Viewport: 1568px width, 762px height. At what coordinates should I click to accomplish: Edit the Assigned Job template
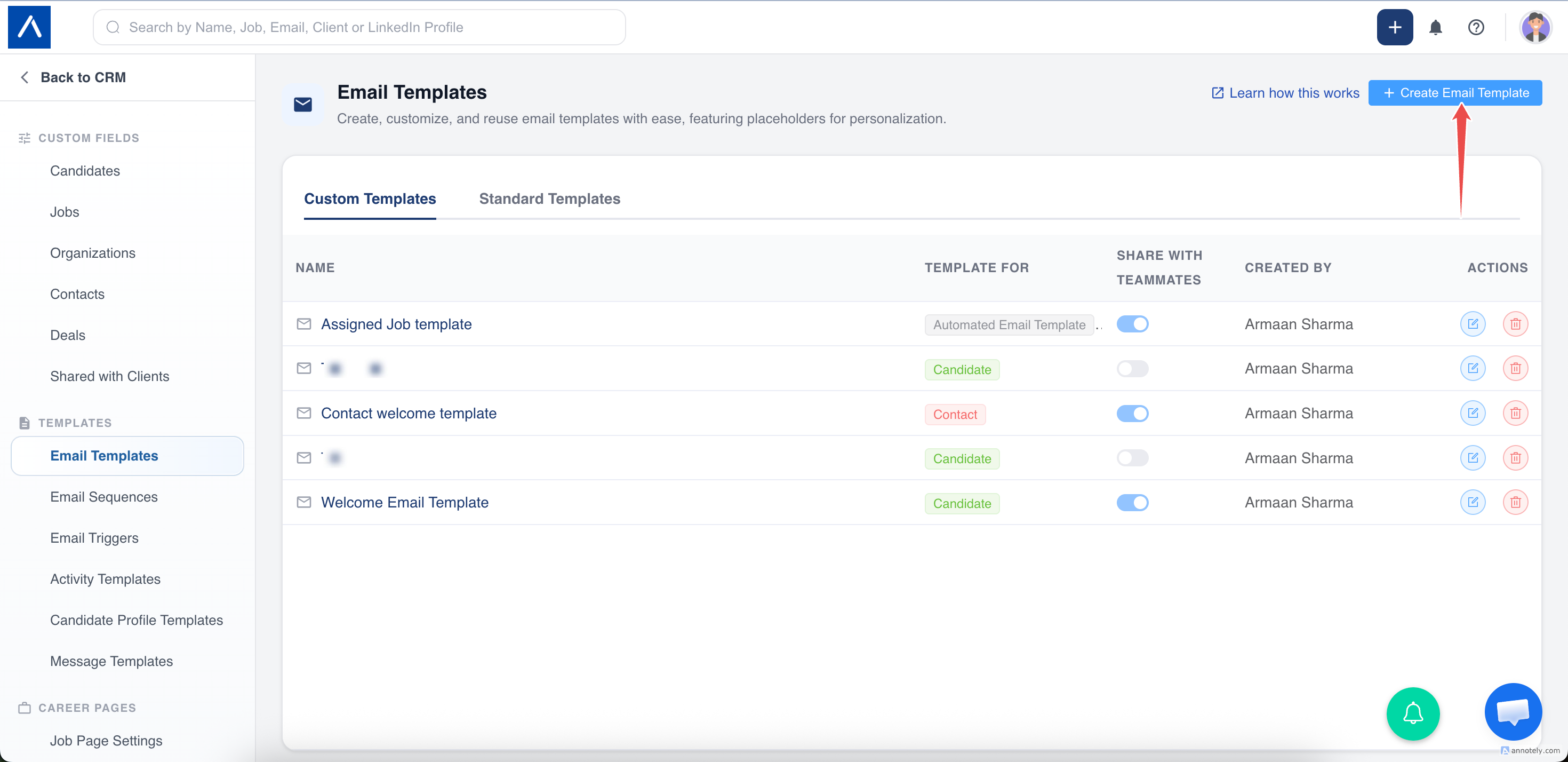click(1473, 323)
